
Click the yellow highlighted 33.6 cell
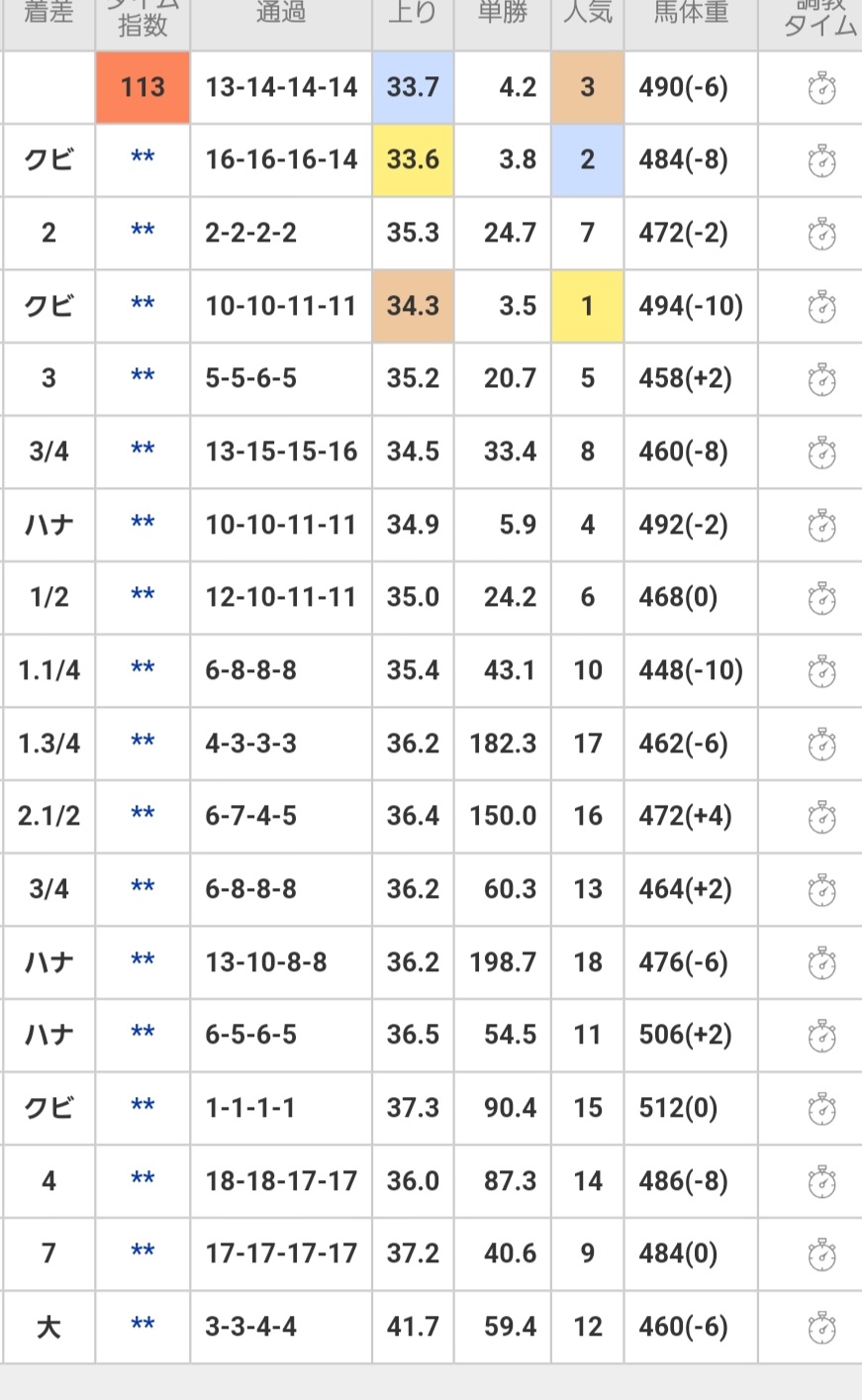413,160
